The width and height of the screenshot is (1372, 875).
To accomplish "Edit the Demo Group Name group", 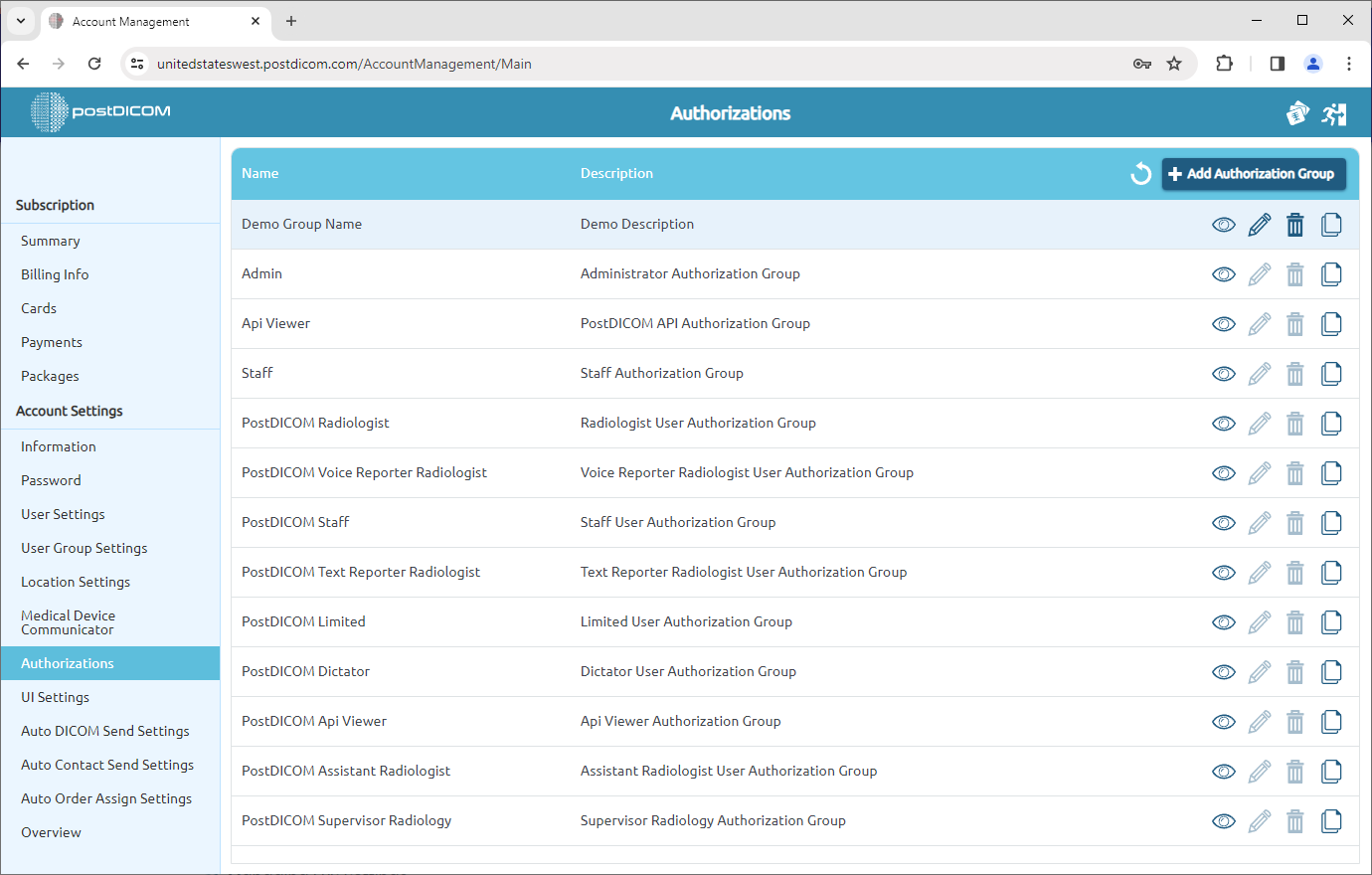I will pyautogui.click(x=1259, y=225).
